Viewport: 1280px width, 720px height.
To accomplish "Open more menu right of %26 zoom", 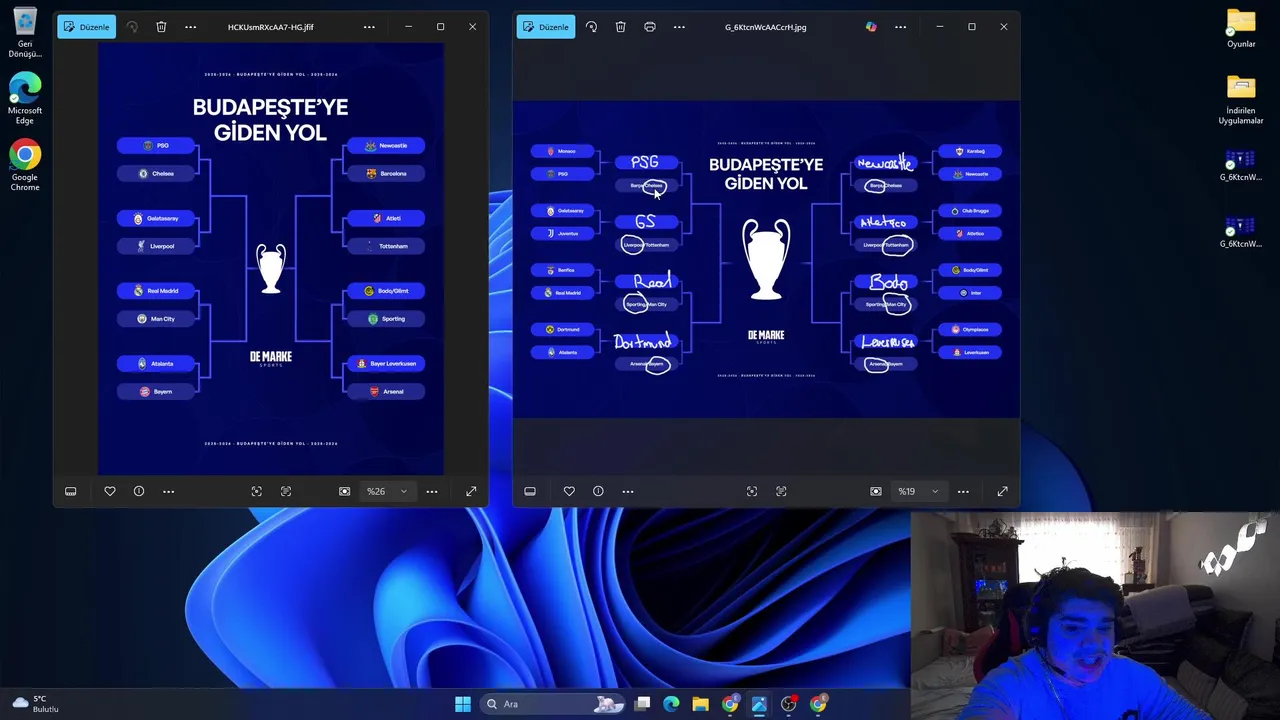I will pyautogui.click(x=432, y=491).
